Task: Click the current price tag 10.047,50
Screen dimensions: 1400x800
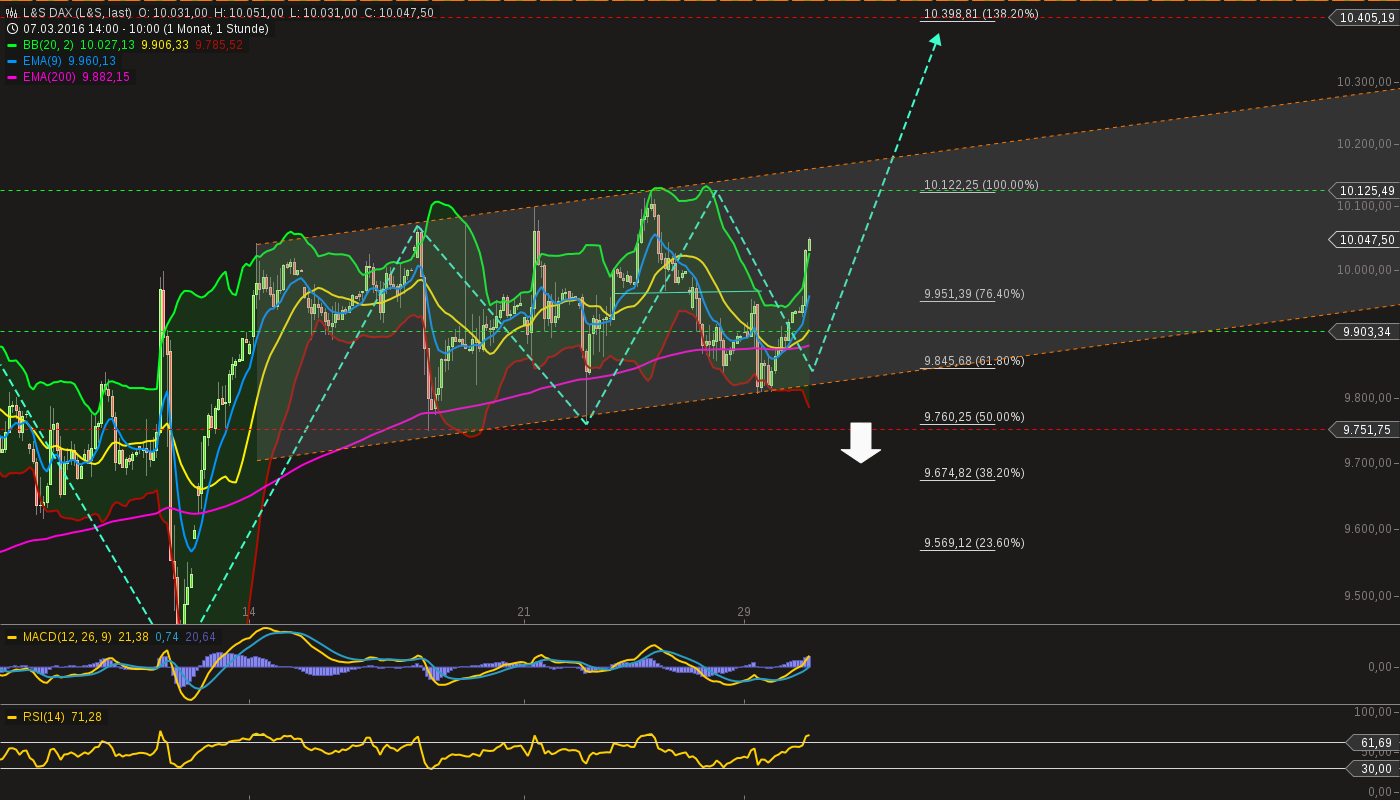Action: point(1364,239)
